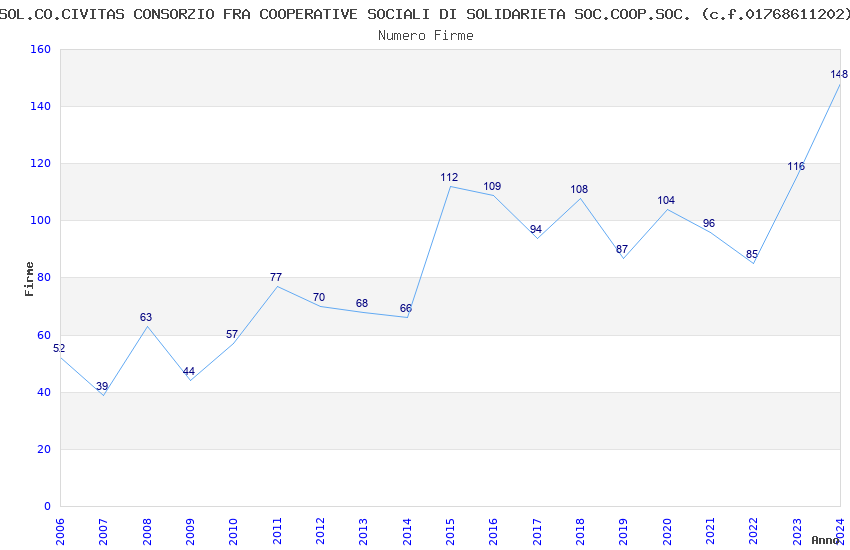The image size is (850, 550).
Task: Click the 68 data label
Action: [362, 303]
